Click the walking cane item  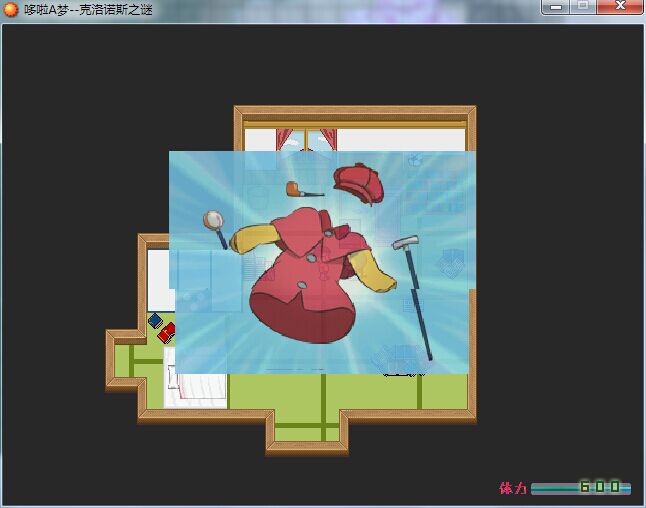click(x=412, y=297)
